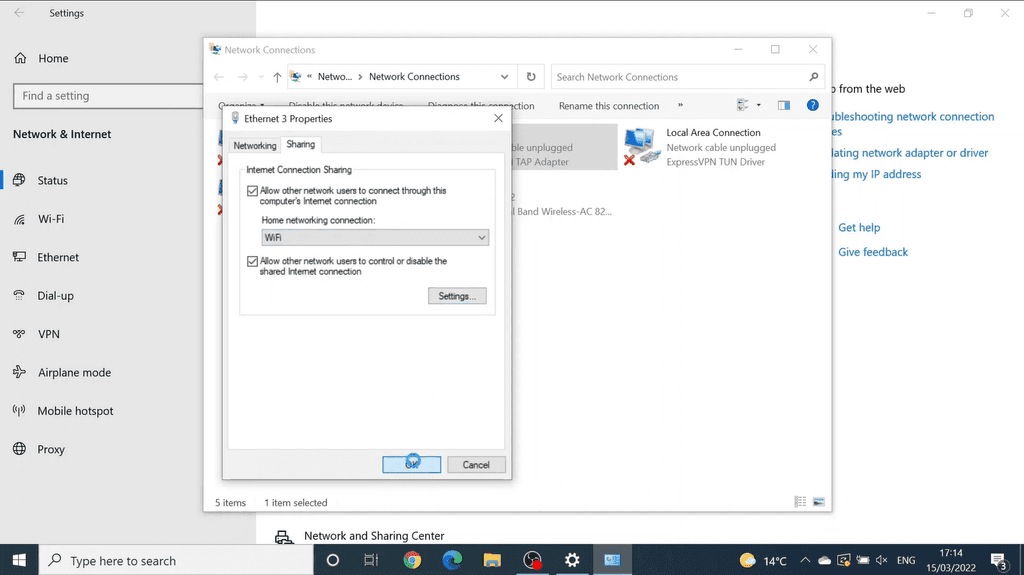Go back in the Settings window
Viewport: 1024px width, 575px height.
[x=20, y=13]
